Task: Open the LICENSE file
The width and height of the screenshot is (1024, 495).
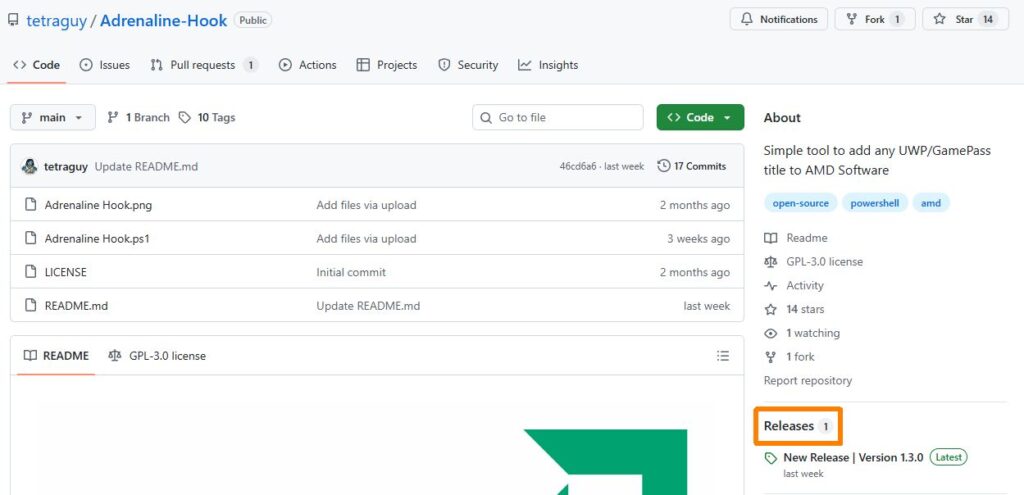Action: tap(65, 272)
